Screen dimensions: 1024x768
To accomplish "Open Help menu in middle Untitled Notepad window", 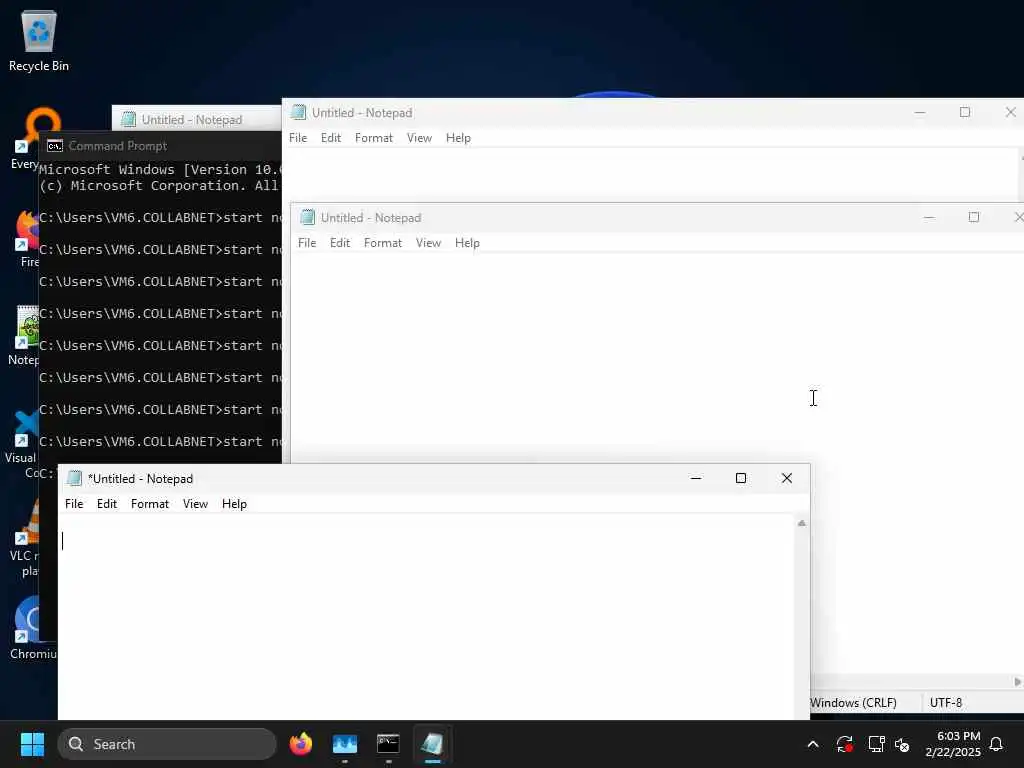I will click(x=467, y=243).
